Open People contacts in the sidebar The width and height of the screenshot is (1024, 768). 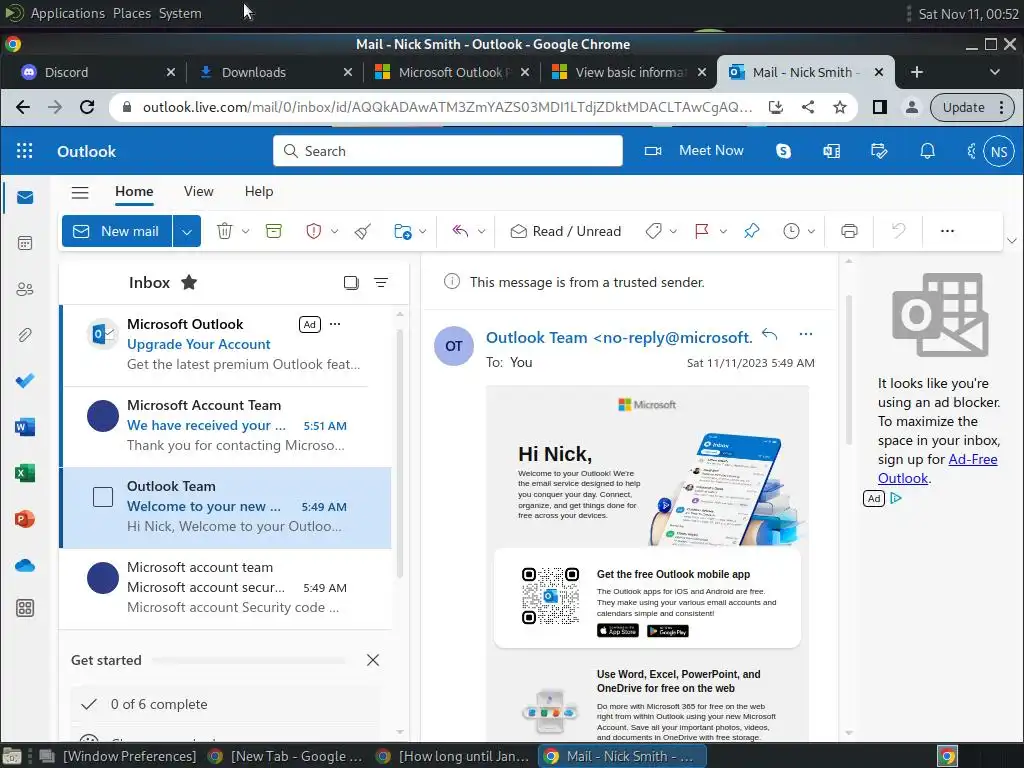25,289
